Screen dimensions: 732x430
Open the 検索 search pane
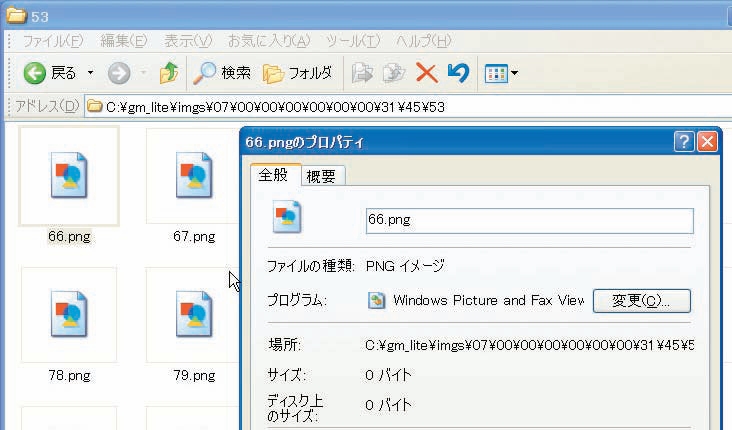point(222,73)
